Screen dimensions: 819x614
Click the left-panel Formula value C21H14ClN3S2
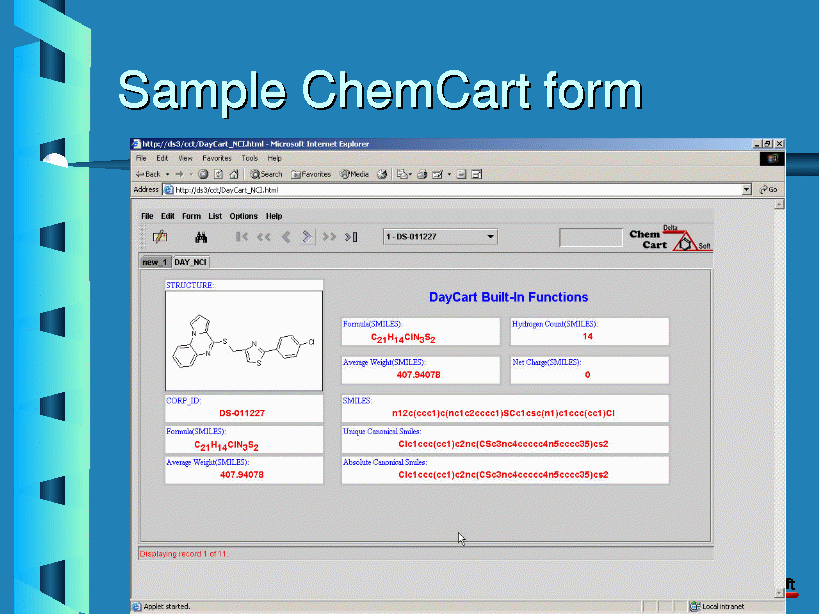[x=226, y=446]
